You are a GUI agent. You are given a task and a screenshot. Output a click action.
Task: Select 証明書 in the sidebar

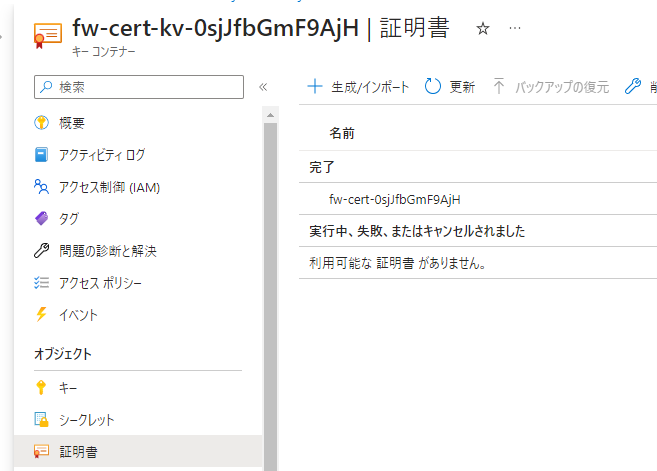[x=138, y=451]
